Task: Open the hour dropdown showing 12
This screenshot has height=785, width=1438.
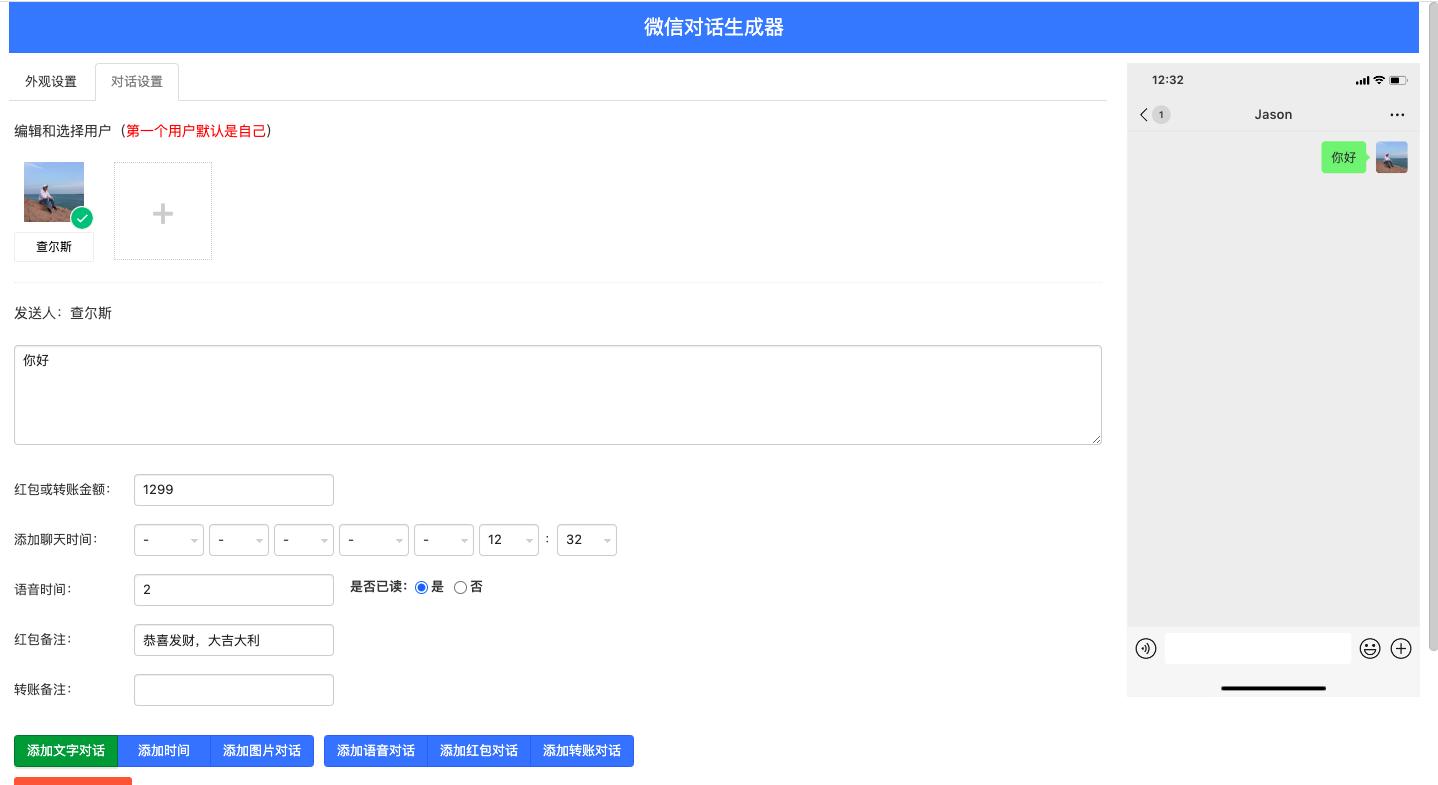Action: (x=509, y=539)
